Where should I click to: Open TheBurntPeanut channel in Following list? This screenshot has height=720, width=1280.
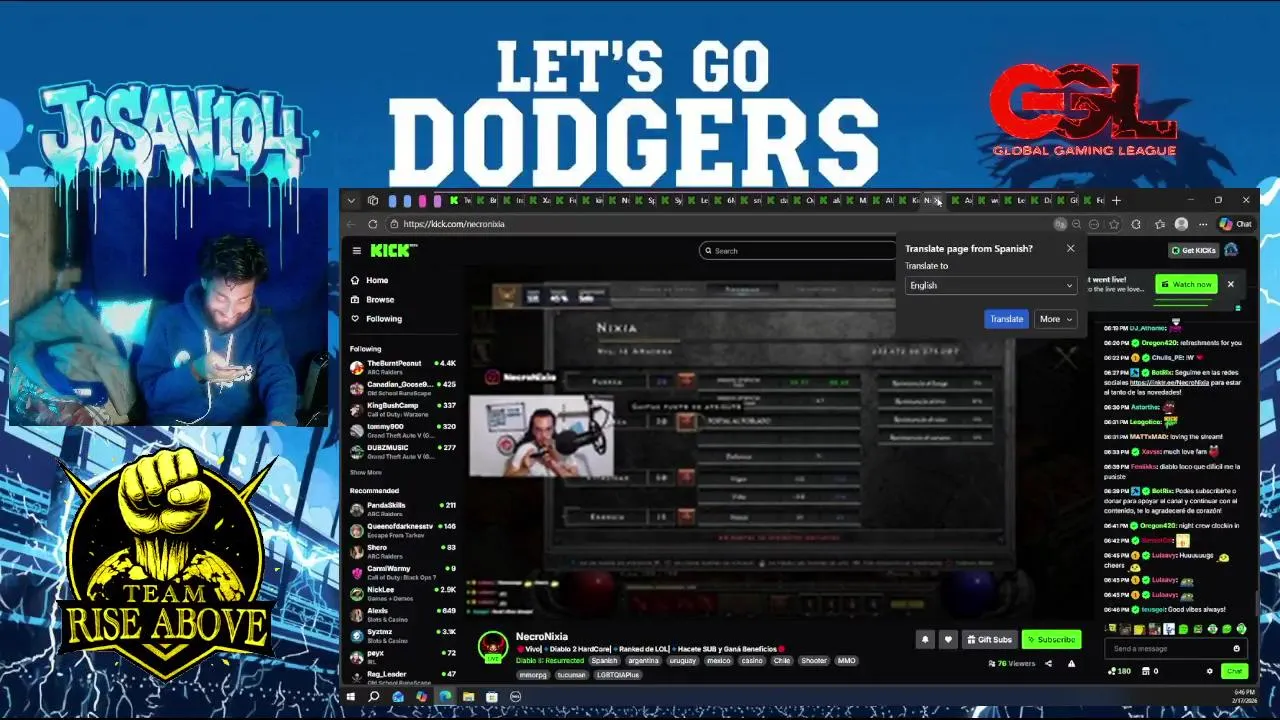click(x=403, y=367)
